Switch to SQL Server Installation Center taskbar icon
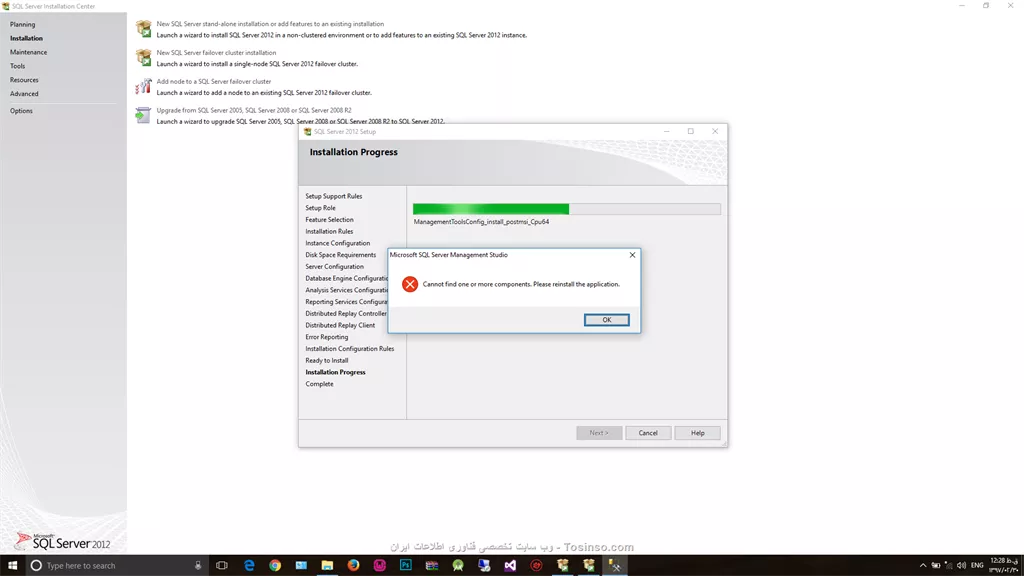The width and height of the screenshot is (1024, 576). (x=562, y=566)
